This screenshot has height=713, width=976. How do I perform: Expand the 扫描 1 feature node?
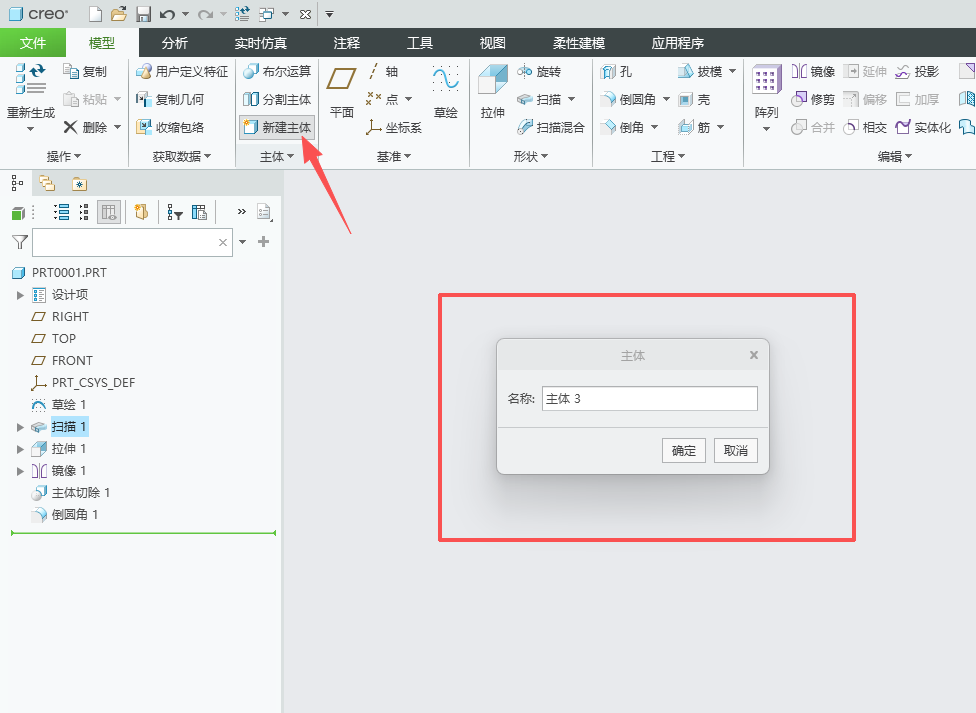click(x=20, y=427)
